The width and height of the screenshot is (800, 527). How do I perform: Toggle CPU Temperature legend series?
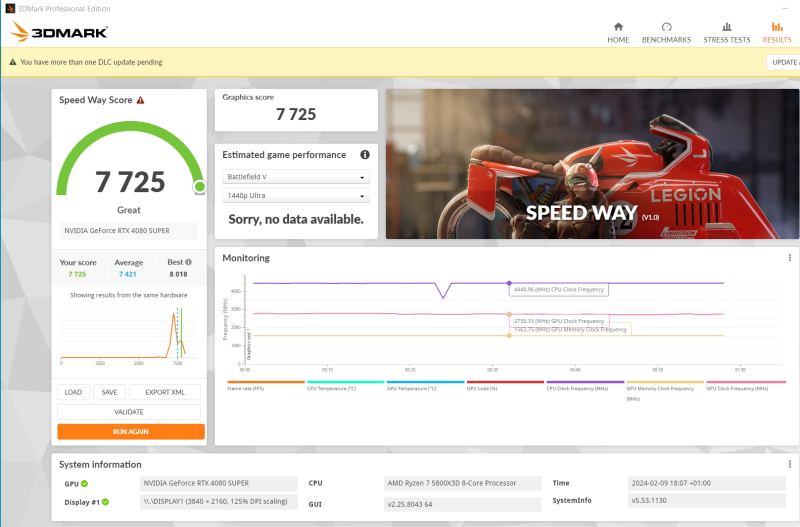click(x=345, y=385)
